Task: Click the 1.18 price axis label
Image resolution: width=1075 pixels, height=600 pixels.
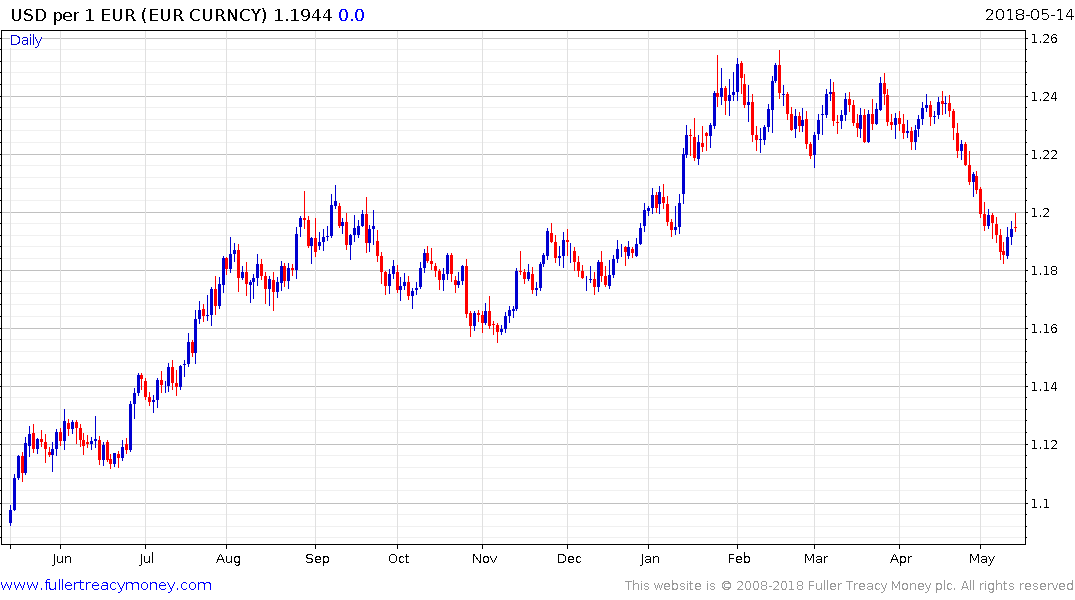Action: [x=1044, y=271]
